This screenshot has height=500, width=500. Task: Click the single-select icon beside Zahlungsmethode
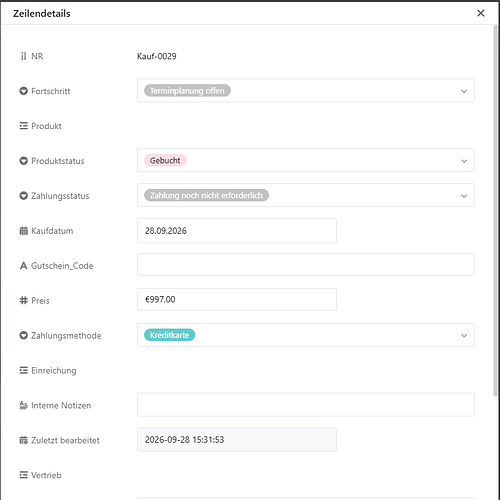(23, 335)
